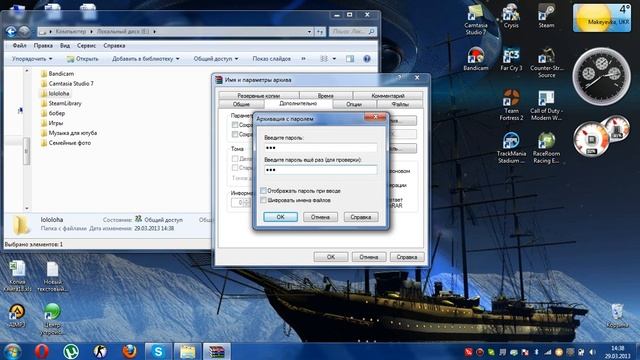Open Firefox from the taskbar
This screenshot has height=360, width=640.
(129, 351)
